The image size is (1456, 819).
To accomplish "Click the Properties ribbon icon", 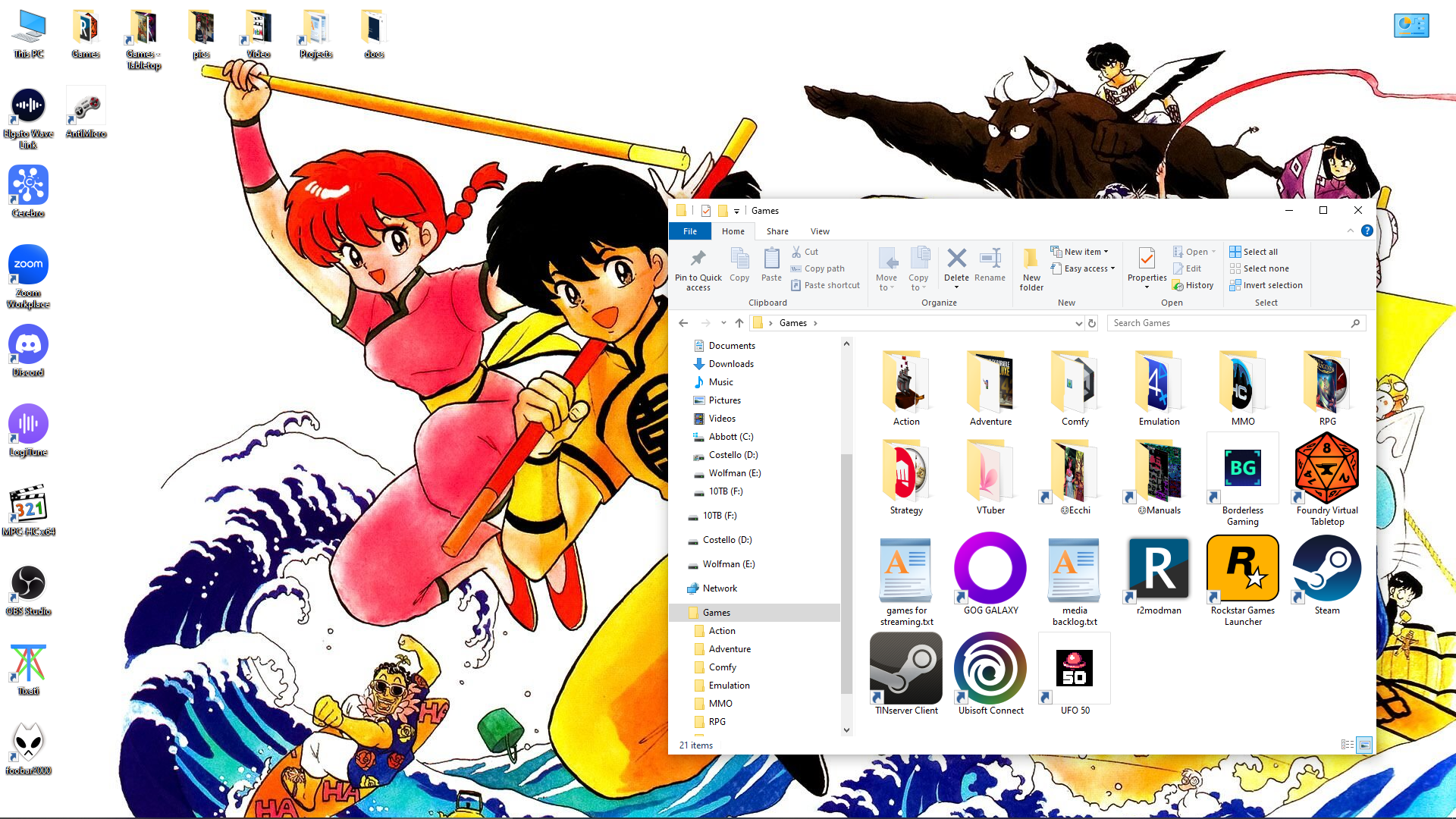I will pos(1147,259).
